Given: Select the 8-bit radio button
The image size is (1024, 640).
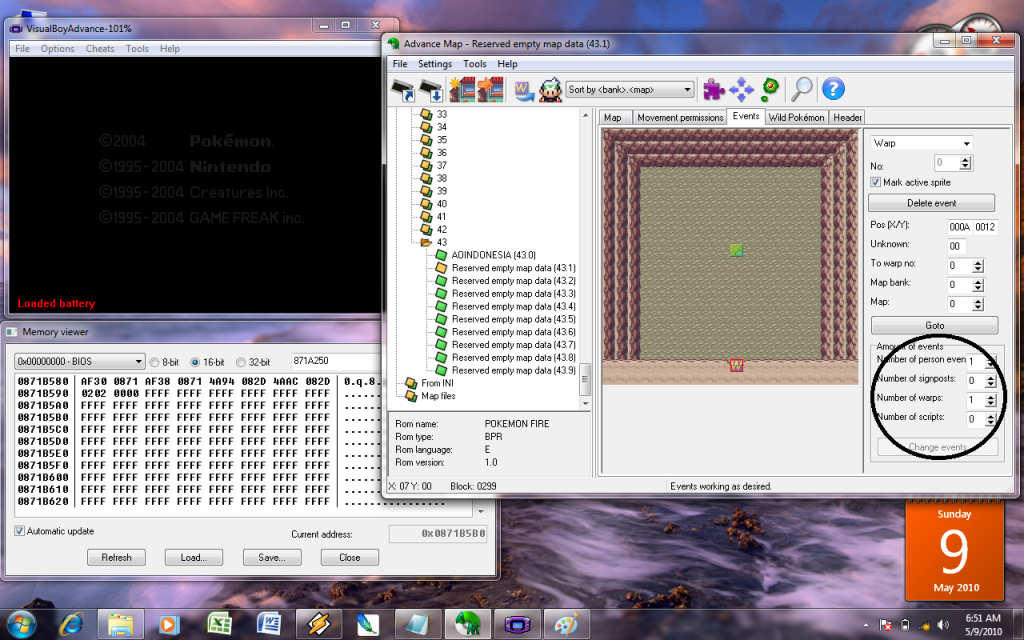Looking at the screenshot, I should click(x=155, y=362).
